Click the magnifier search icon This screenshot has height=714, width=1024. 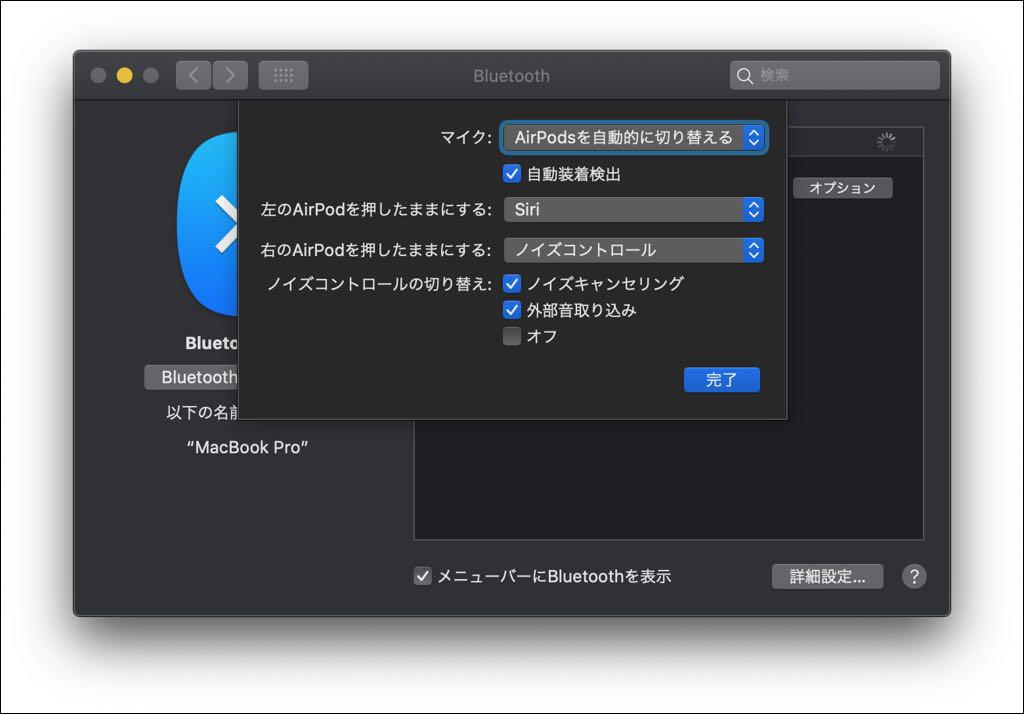tap(744, 76)
